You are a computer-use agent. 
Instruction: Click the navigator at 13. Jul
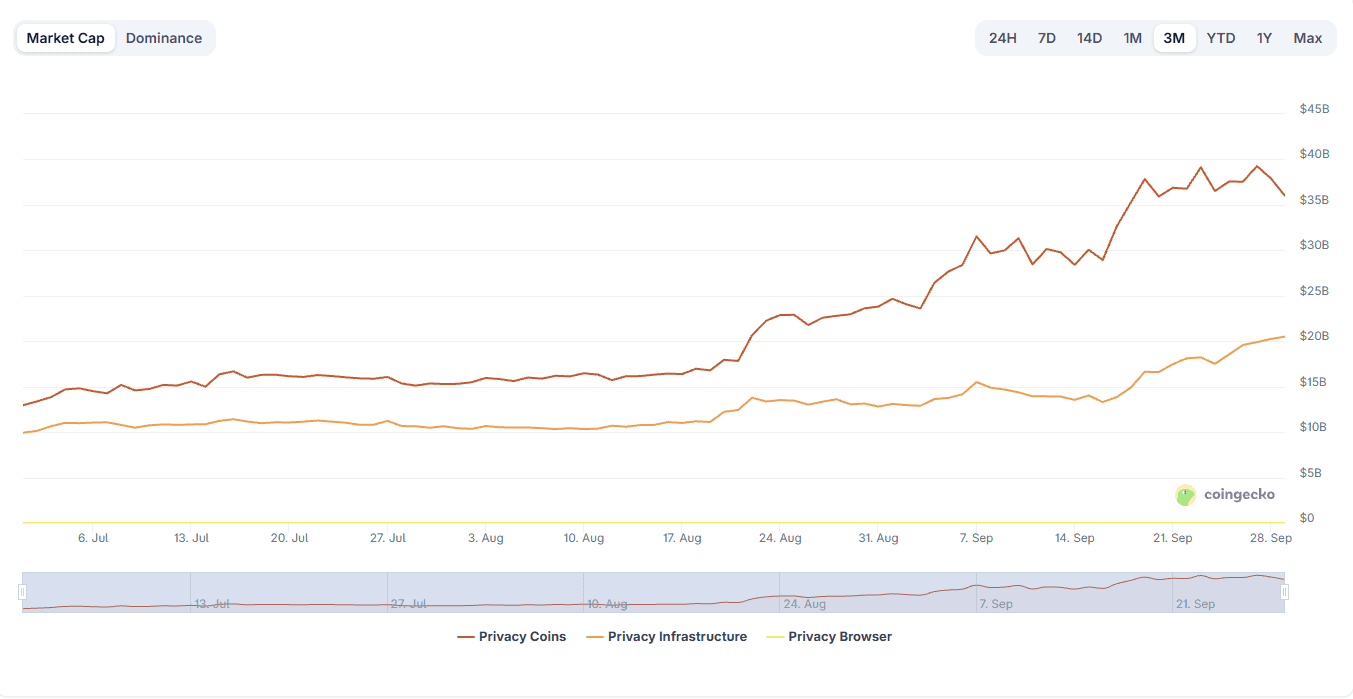[x=212, y=604]
